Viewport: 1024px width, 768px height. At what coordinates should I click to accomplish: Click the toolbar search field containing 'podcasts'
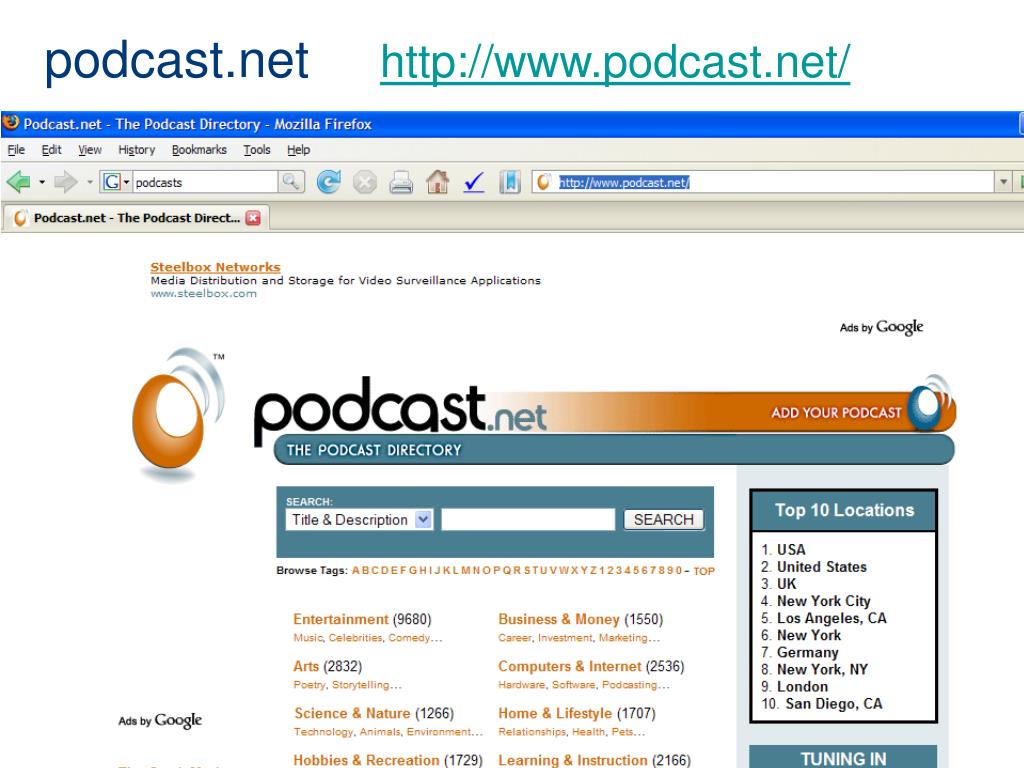tap(205, 182)
